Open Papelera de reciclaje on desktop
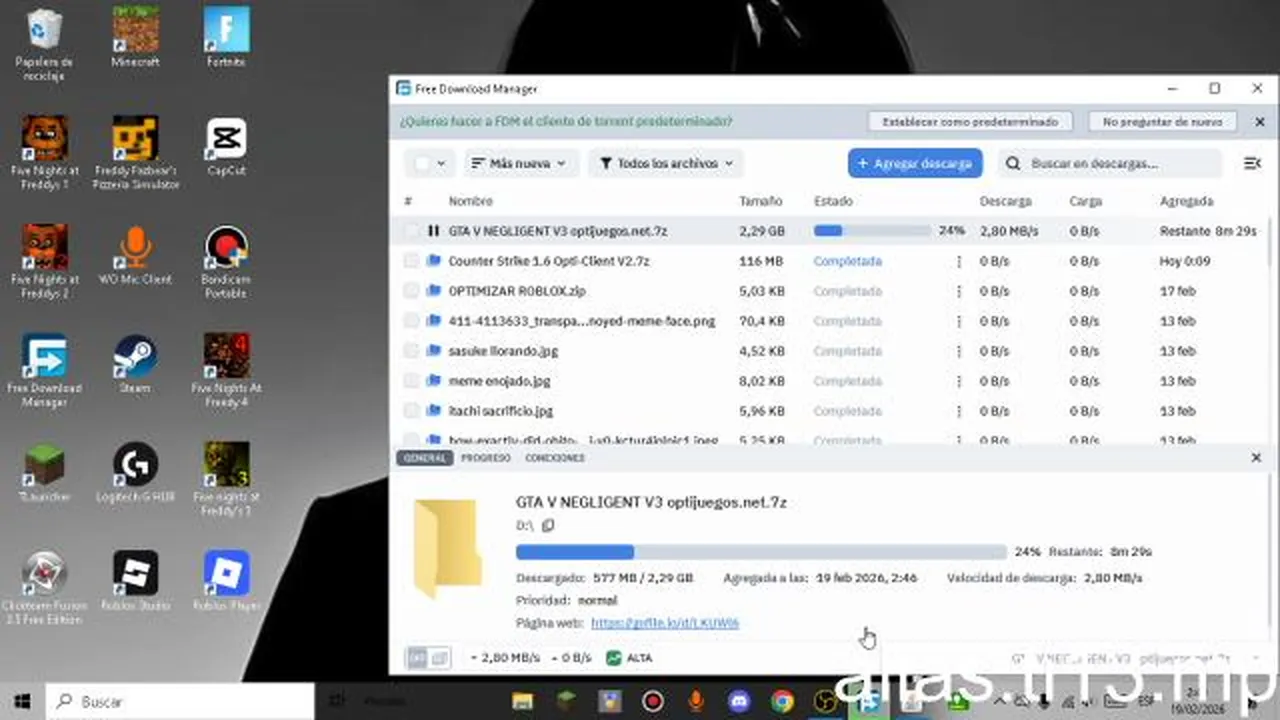The height and width of the screenshot is (720, 1280). coord(44,45)
